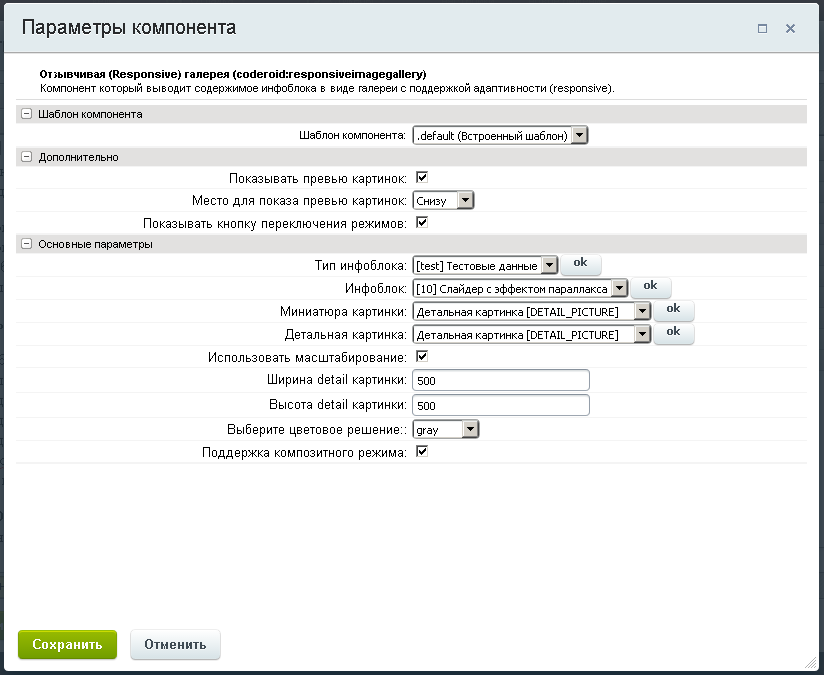Toggle Показывать кнопку переключения режимов checkbox
824x675 pixels.
click(422, 222)
